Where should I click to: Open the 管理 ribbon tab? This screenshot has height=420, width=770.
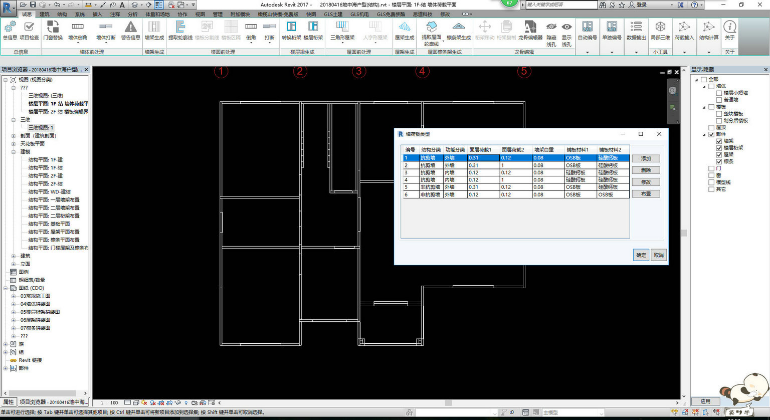pos(218,14)
